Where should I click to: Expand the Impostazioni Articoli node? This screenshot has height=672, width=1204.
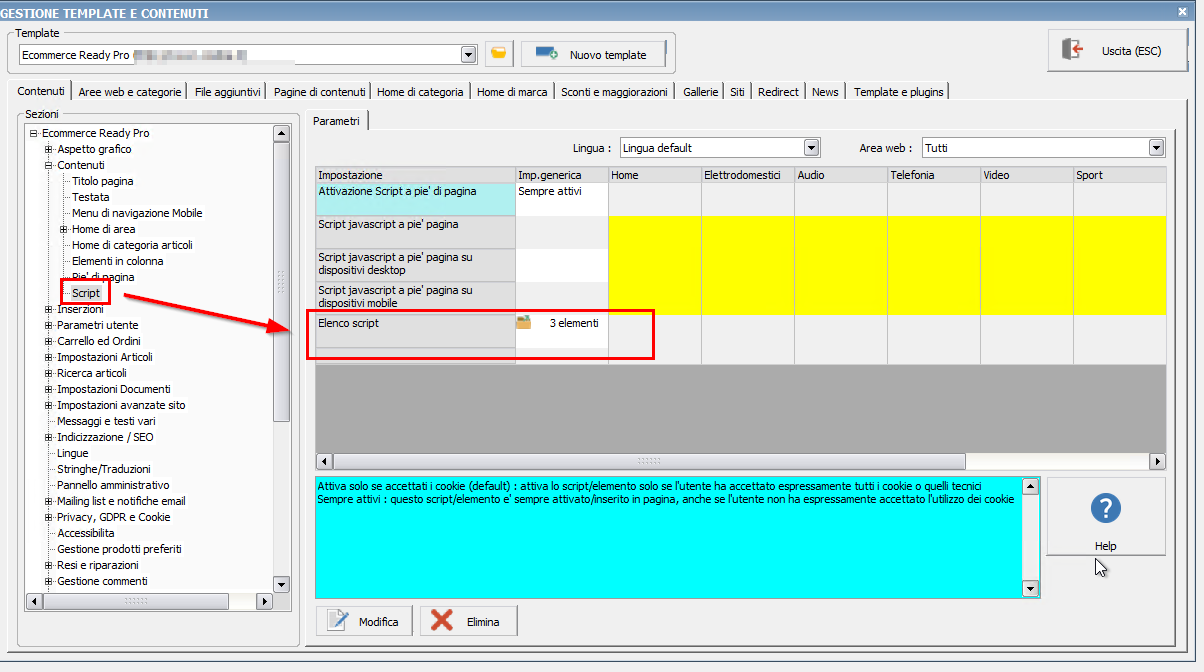coord(49,357)
